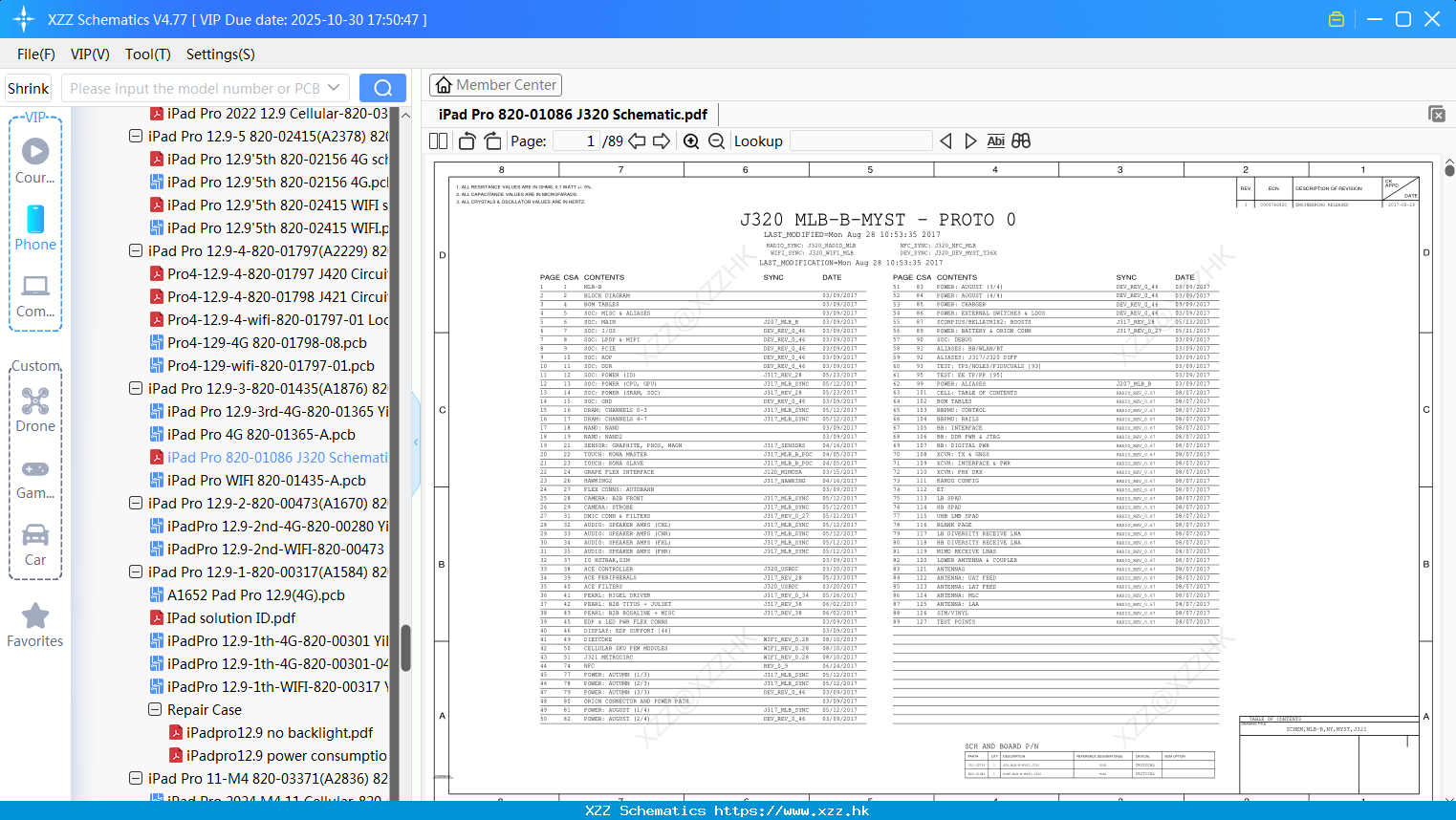Click the blue search button
This screenshot has width=1456, height=820.
pyautogui.click(x=382, y=88)
